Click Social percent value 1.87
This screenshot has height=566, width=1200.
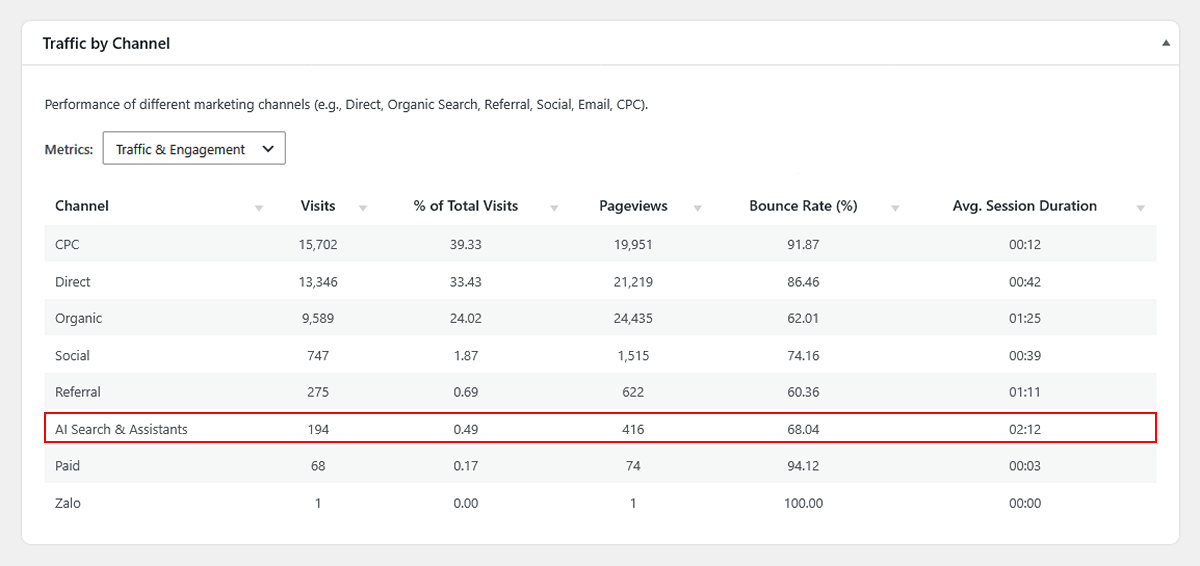[466, 355]
